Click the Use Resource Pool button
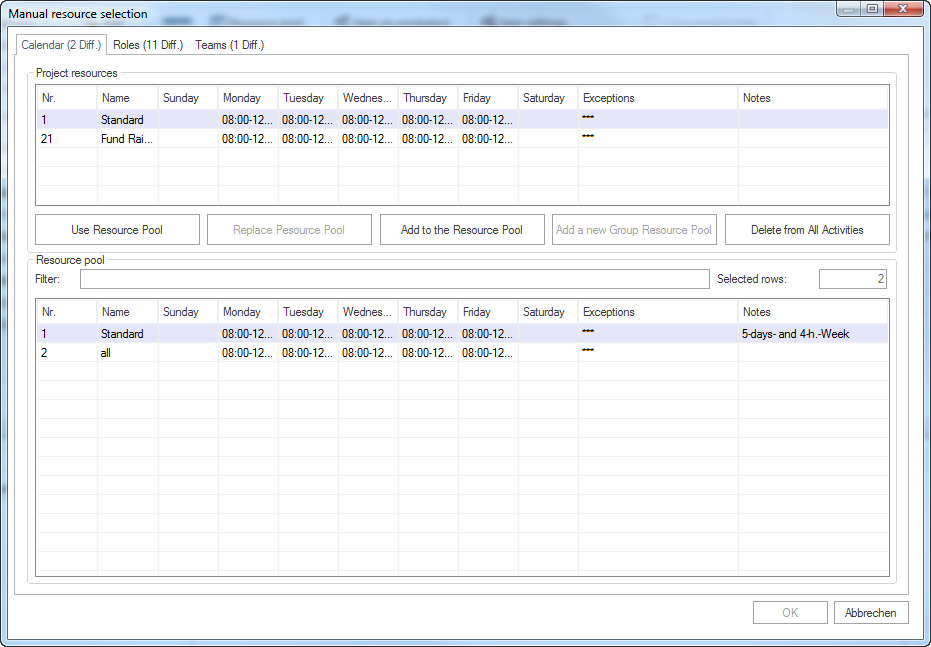The image size is (931, 647). coord(117,230)
